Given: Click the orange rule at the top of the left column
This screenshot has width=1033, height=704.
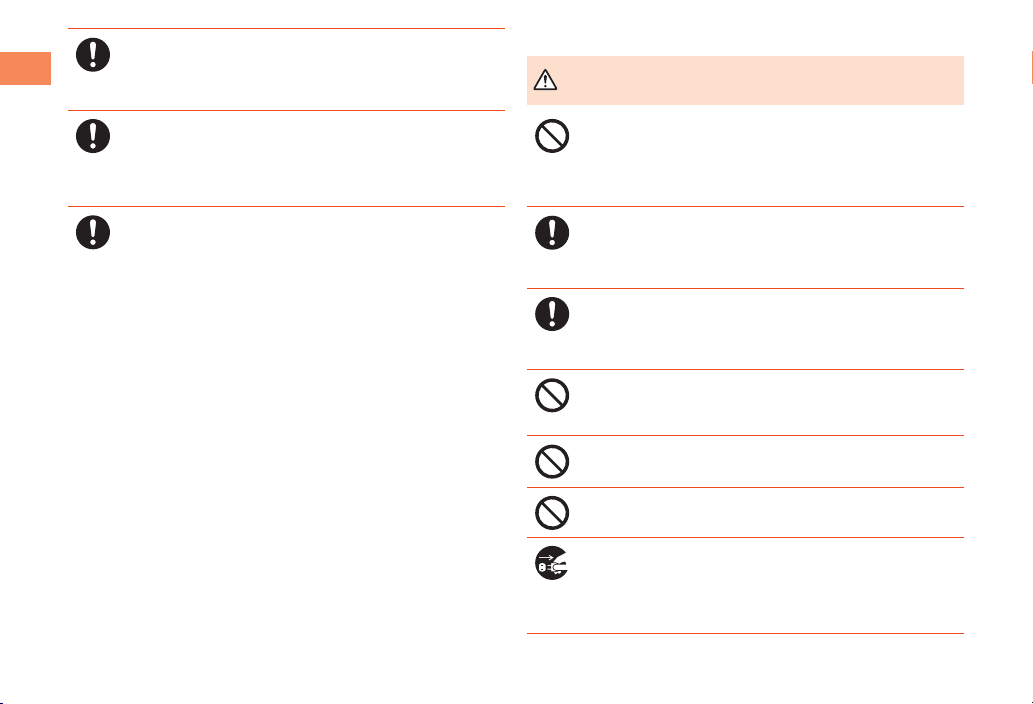Looking at the screenshot, I should pyautogui.click(x=287, y=28).
